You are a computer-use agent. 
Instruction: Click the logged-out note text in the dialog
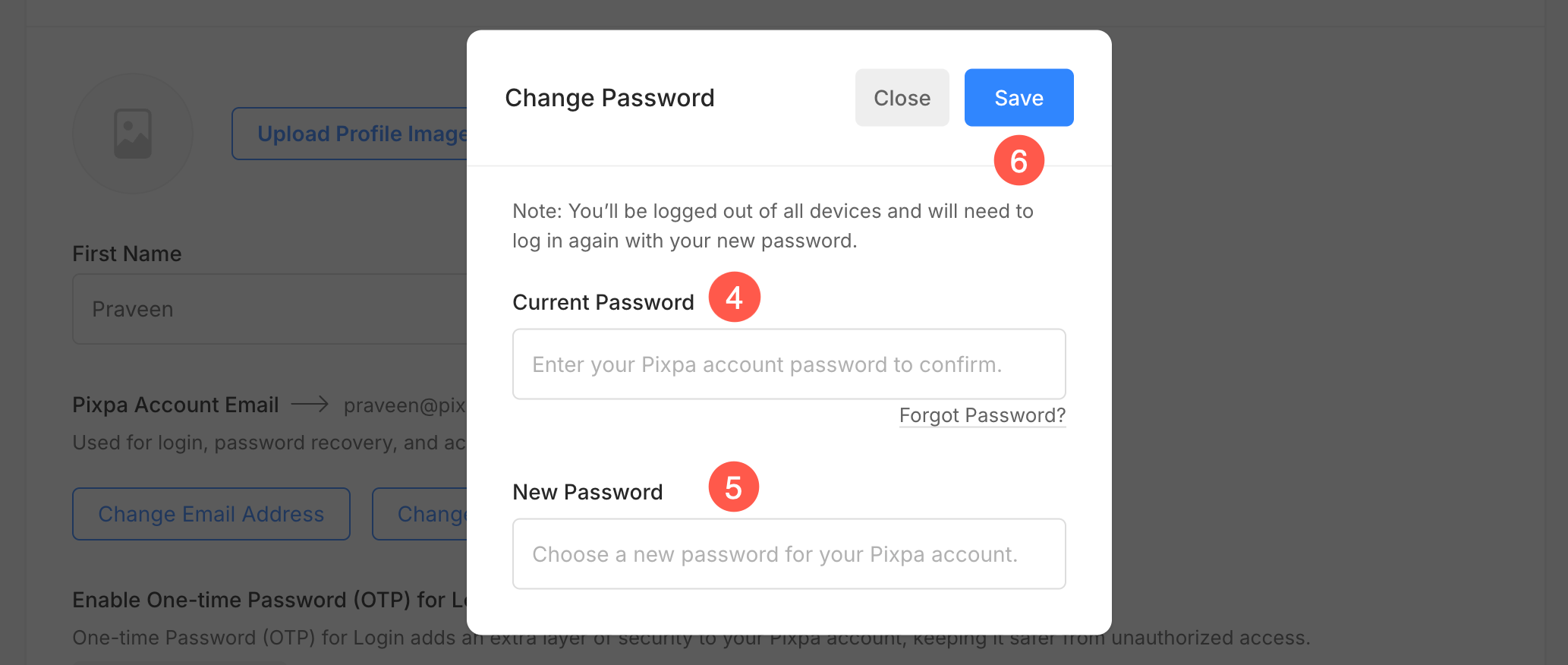pyautogui.click(x=773, y=225)
